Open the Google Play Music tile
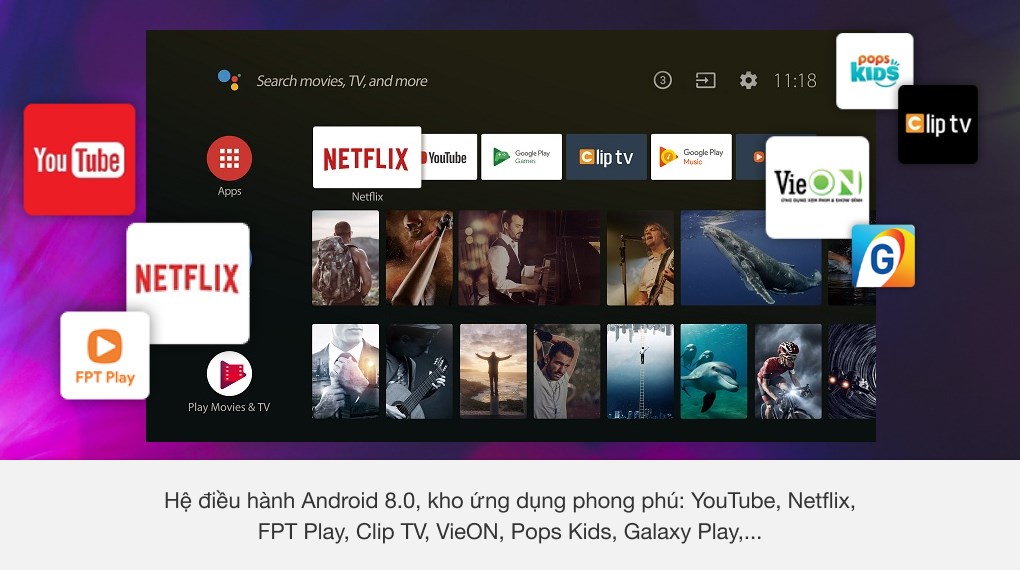The image size is (1020, 570). click(x=691, y=157)
